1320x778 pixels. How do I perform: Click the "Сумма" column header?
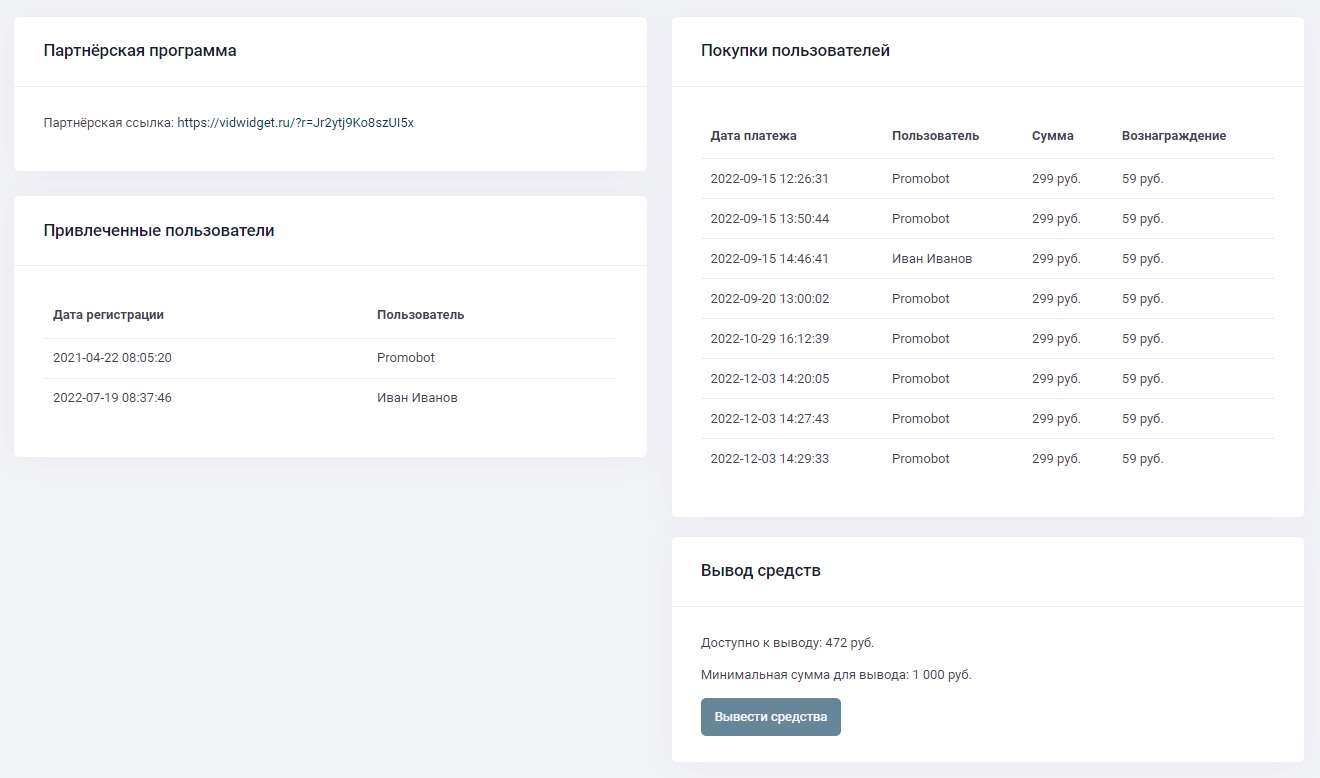pos(1053,136)
